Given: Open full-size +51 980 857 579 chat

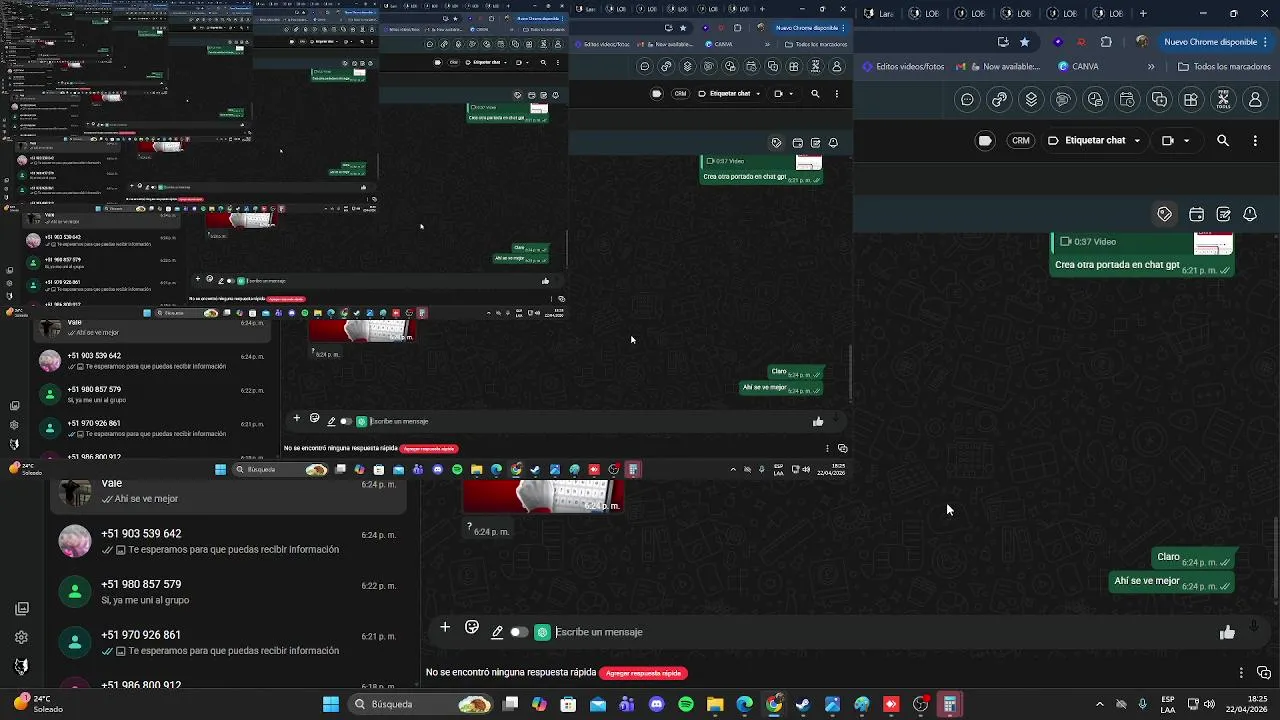Looking at the screenshot, I should [228, 592].
